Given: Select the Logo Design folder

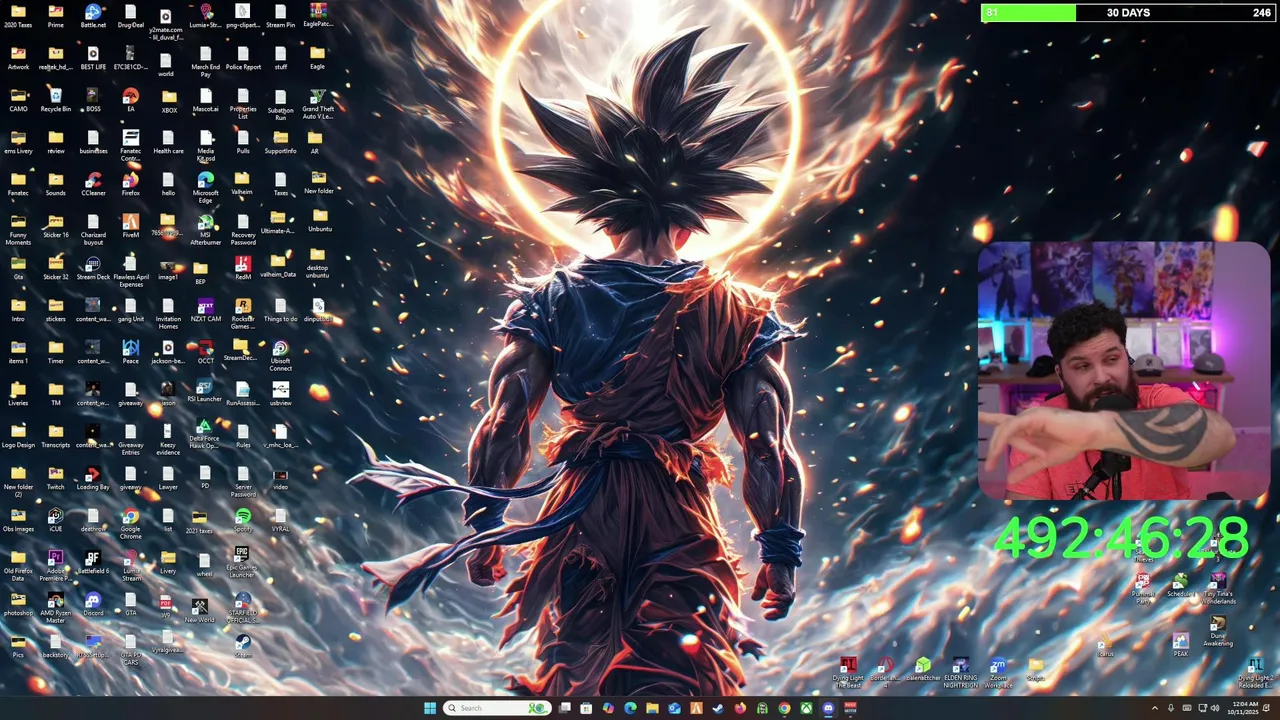Looking at the screenshot, I should click(x=18, y=436).
